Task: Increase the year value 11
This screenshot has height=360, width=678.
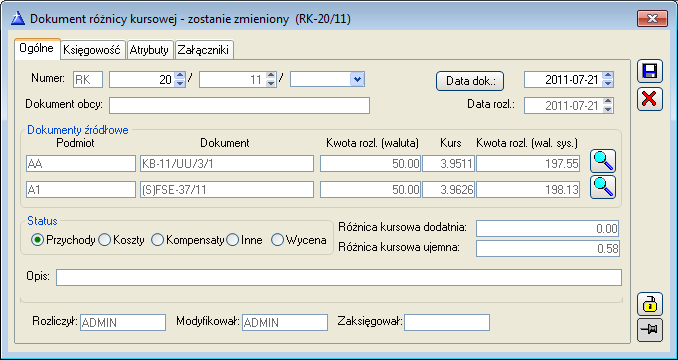Action: (271, 76)
